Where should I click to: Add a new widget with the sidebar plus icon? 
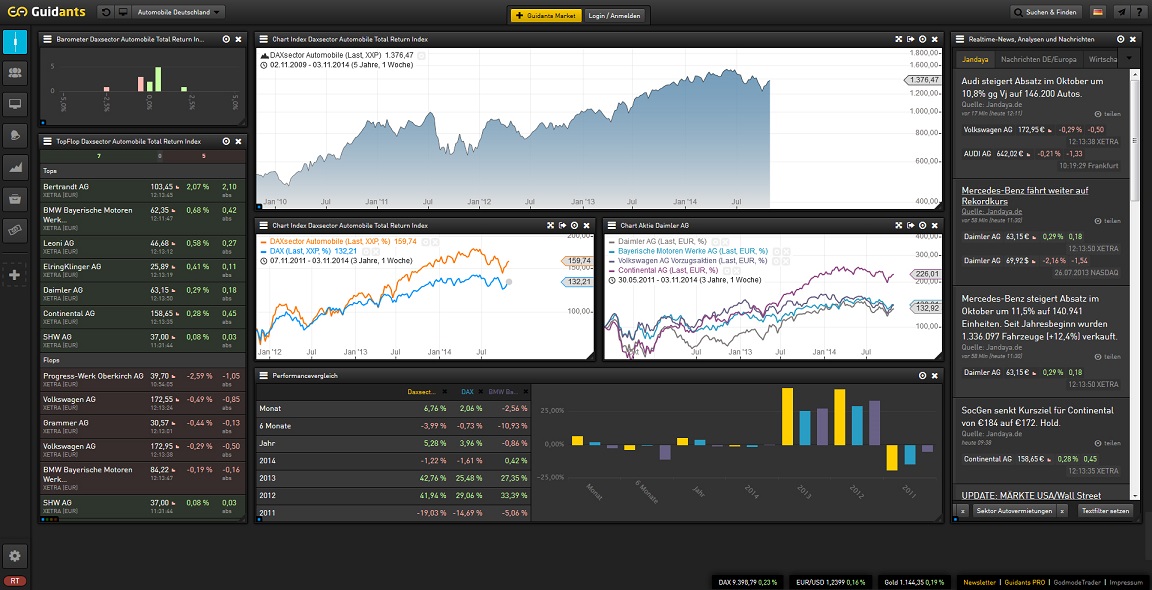coord(15,276)
